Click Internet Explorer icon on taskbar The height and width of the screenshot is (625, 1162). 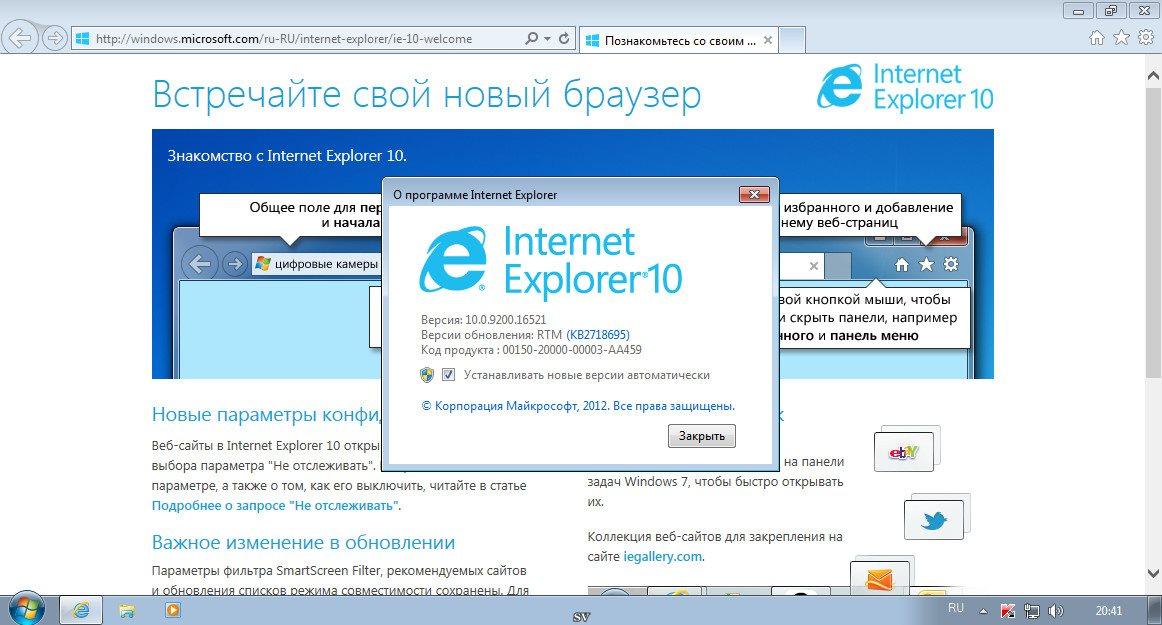(x=81, y=609)
